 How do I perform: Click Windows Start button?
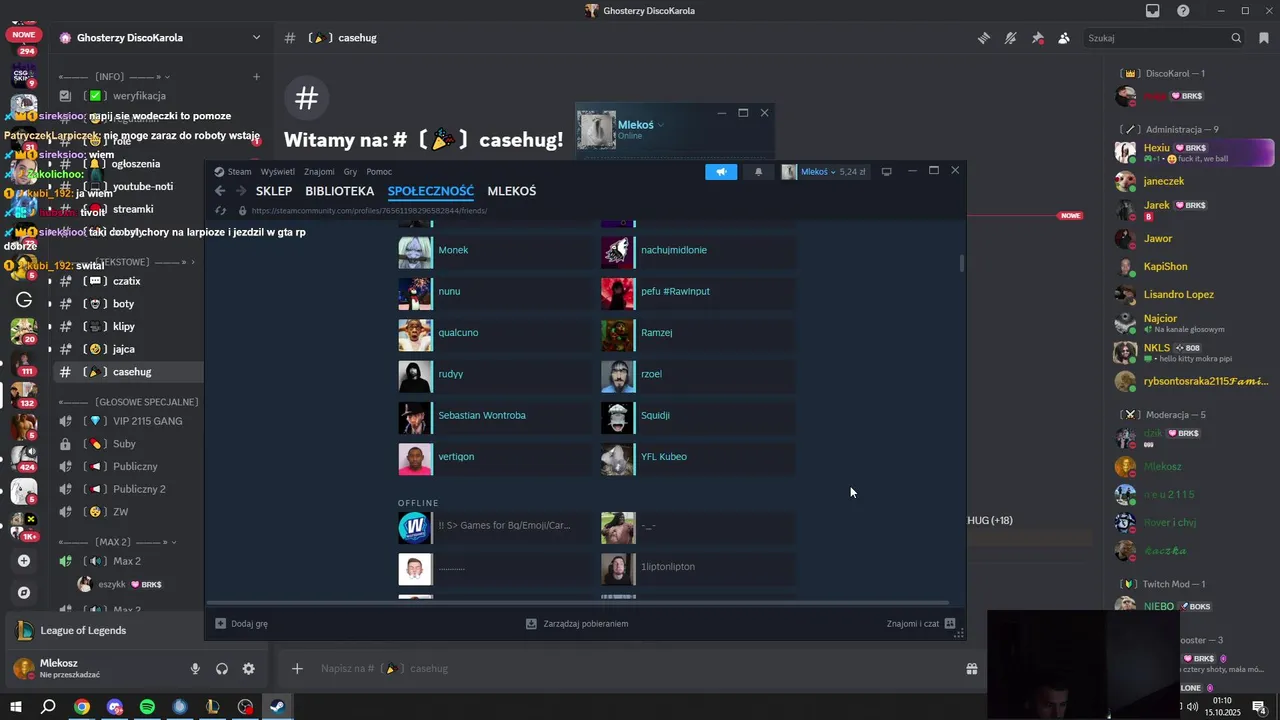click(15, 707)
